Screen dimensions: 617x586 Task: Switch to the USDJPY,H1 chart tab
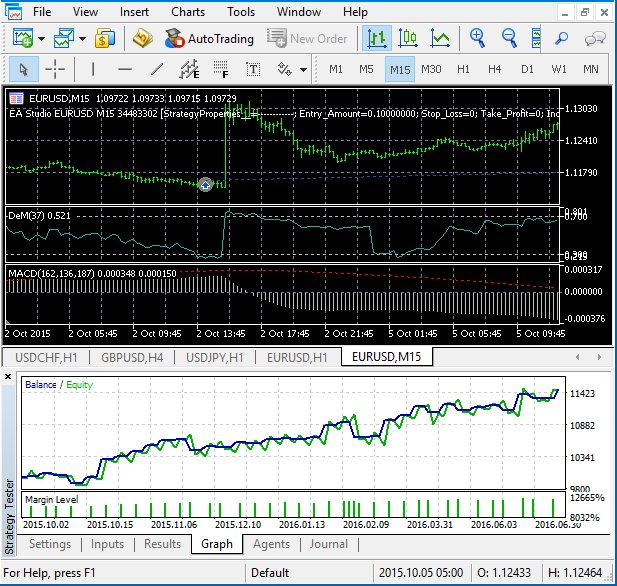pos(215,357)
